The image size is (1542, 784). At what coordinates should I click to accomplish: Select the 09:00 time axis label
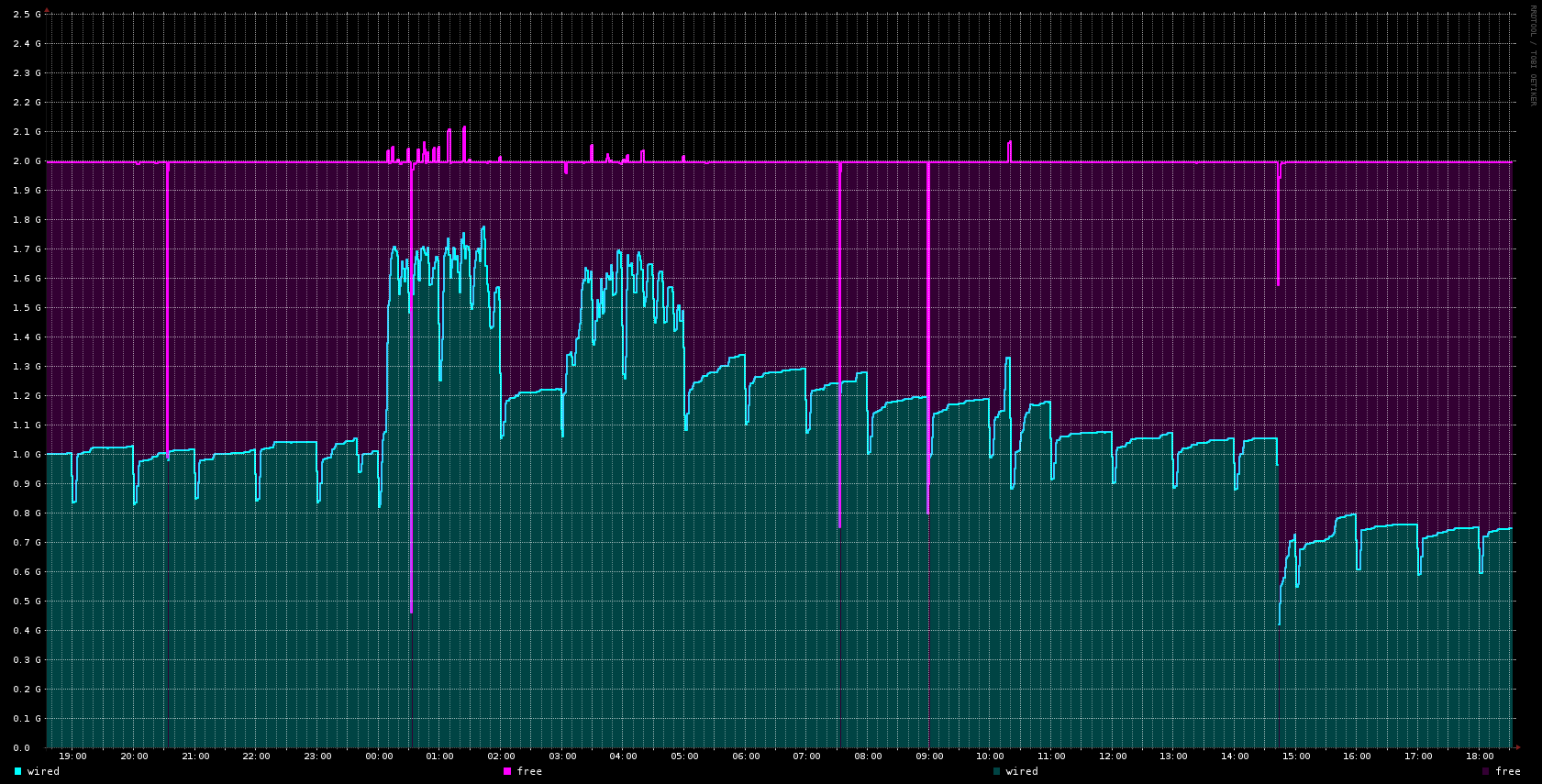pyautogui.click(x=929, y=756)
